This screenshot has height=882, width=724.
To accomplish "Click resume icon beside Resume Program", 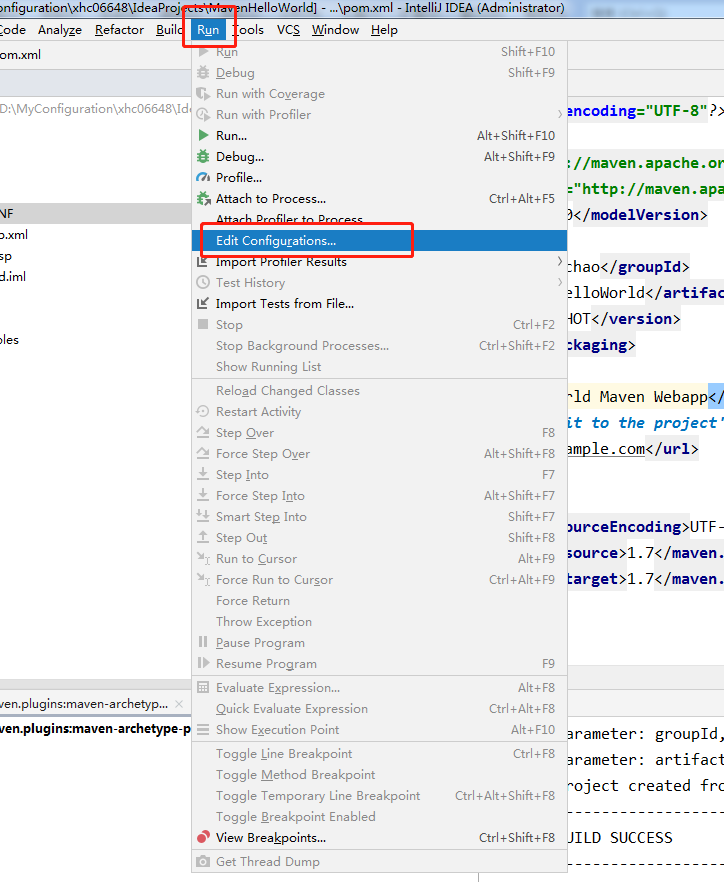I will 203,663.
